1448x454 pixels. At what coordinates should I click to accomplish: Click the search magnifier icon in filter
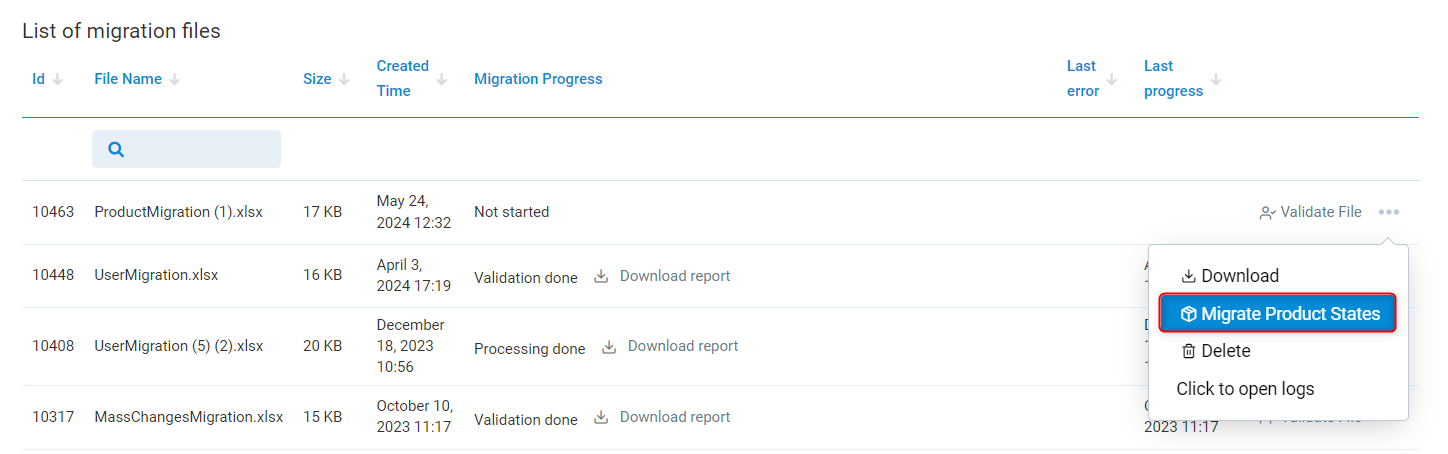coord(116,149)
